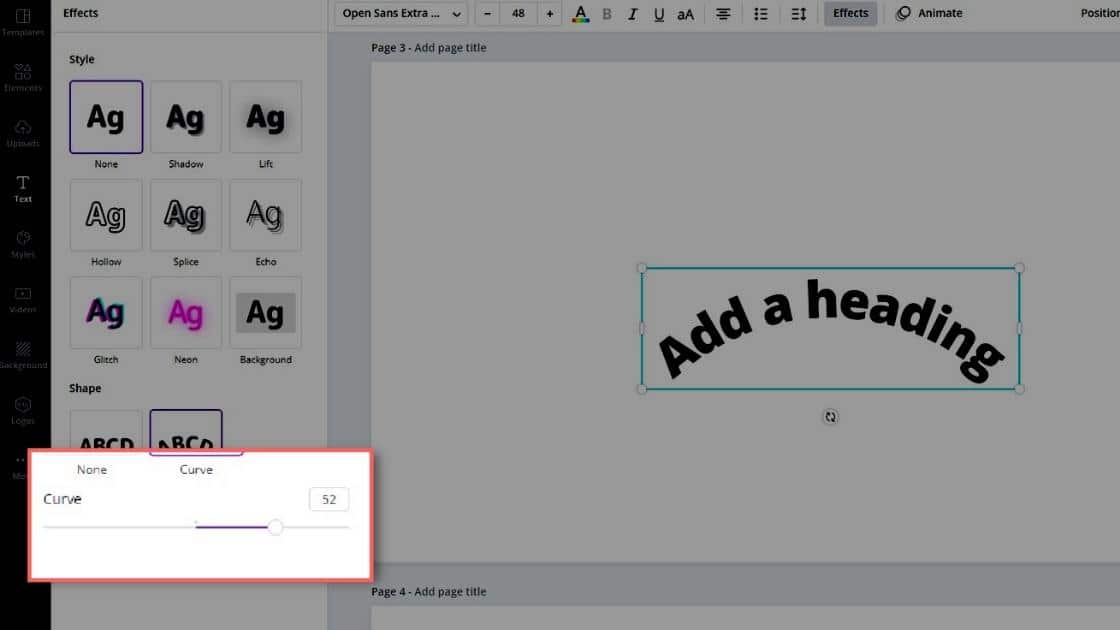
Task: Open the Styles sidebar tab
Action: pos(23,244)
